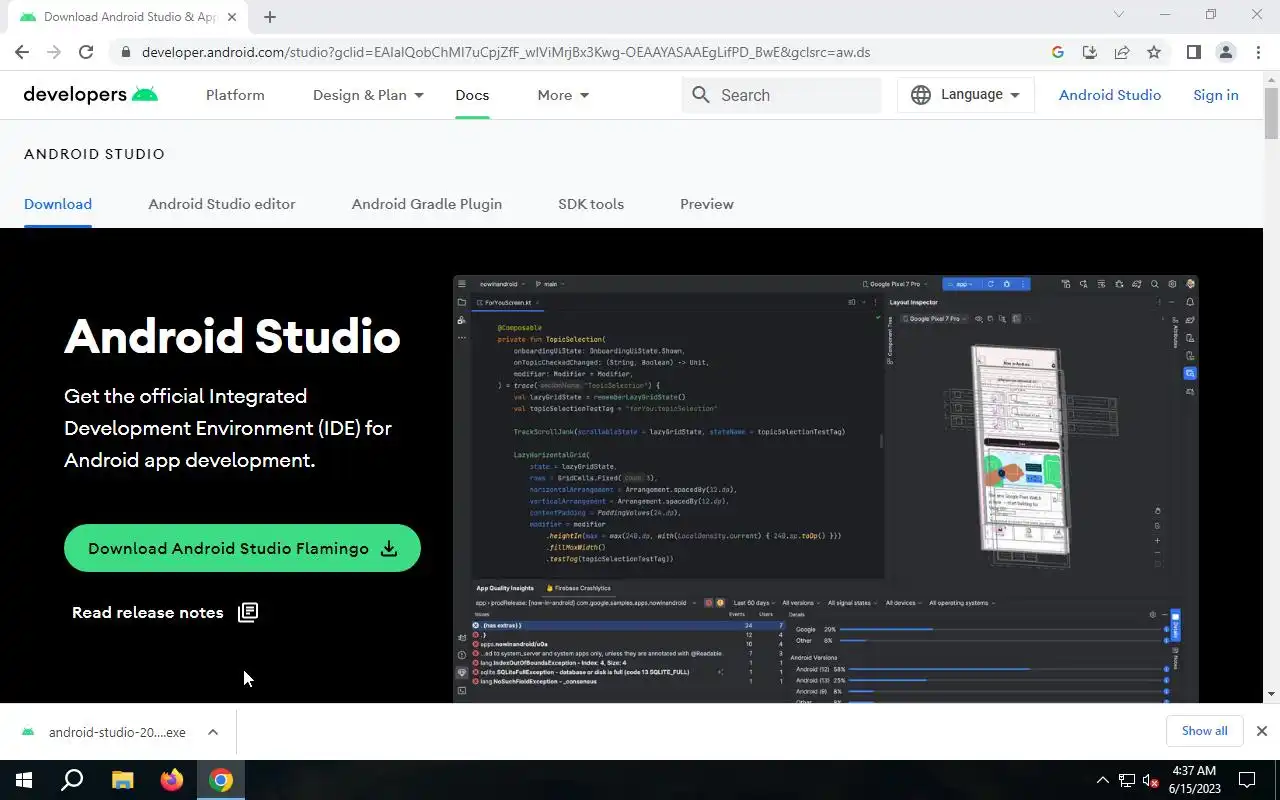Expand the Design & Plan dropdown
Image resolution: width=1280 pixels, height=800 pixels.
368,95
